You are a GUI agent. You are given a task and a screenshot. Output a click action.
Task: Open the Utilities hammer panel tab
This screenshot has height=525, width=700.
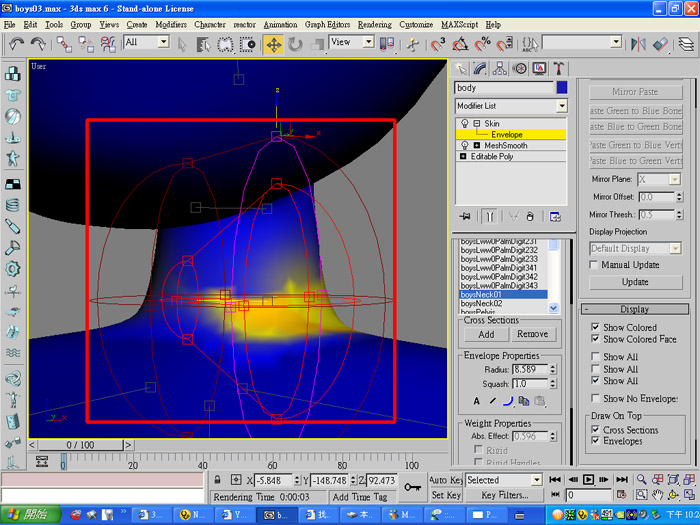[558, 68]
